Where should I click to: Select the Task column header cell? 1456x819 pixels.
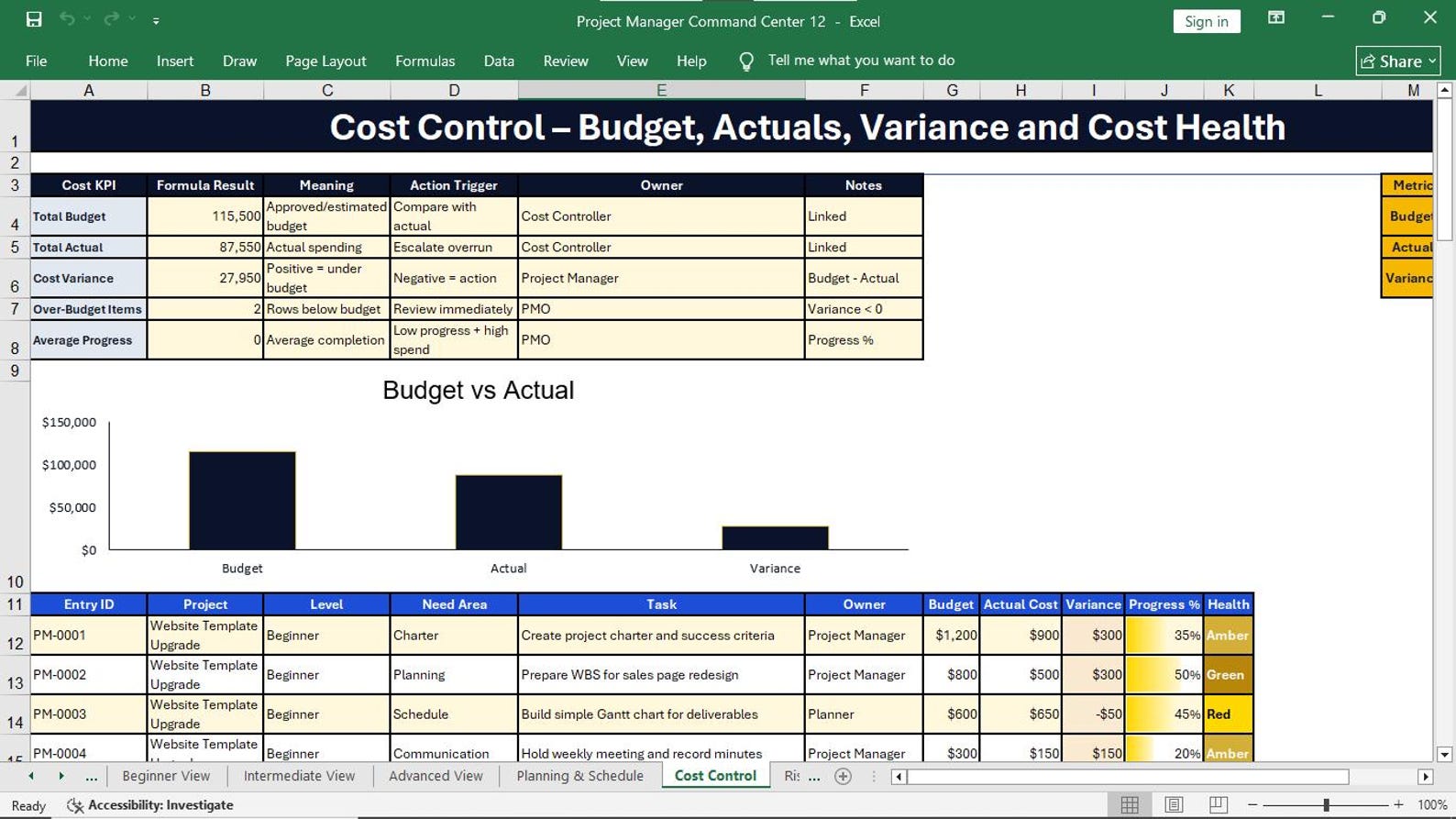tap(661, 604)
